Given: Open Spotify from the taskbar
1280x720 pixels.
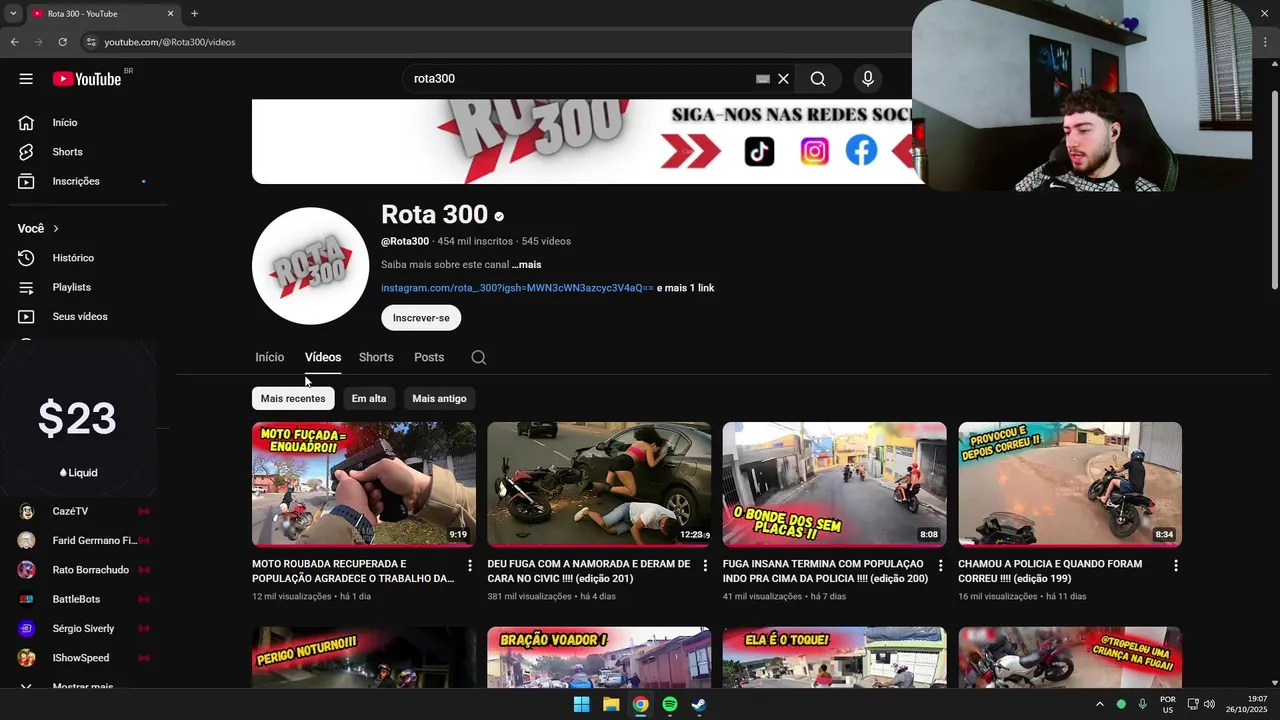Looking at the screenshot, I should tap(670, 704).
